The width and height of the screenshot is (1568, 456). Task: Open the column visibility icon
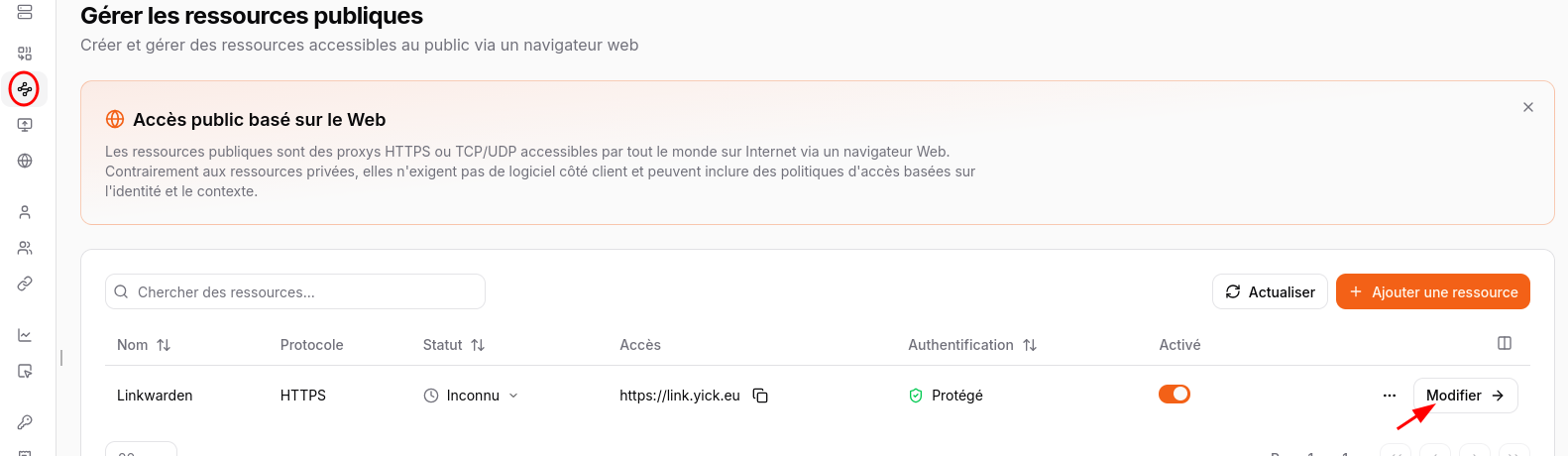(1504, 343)
